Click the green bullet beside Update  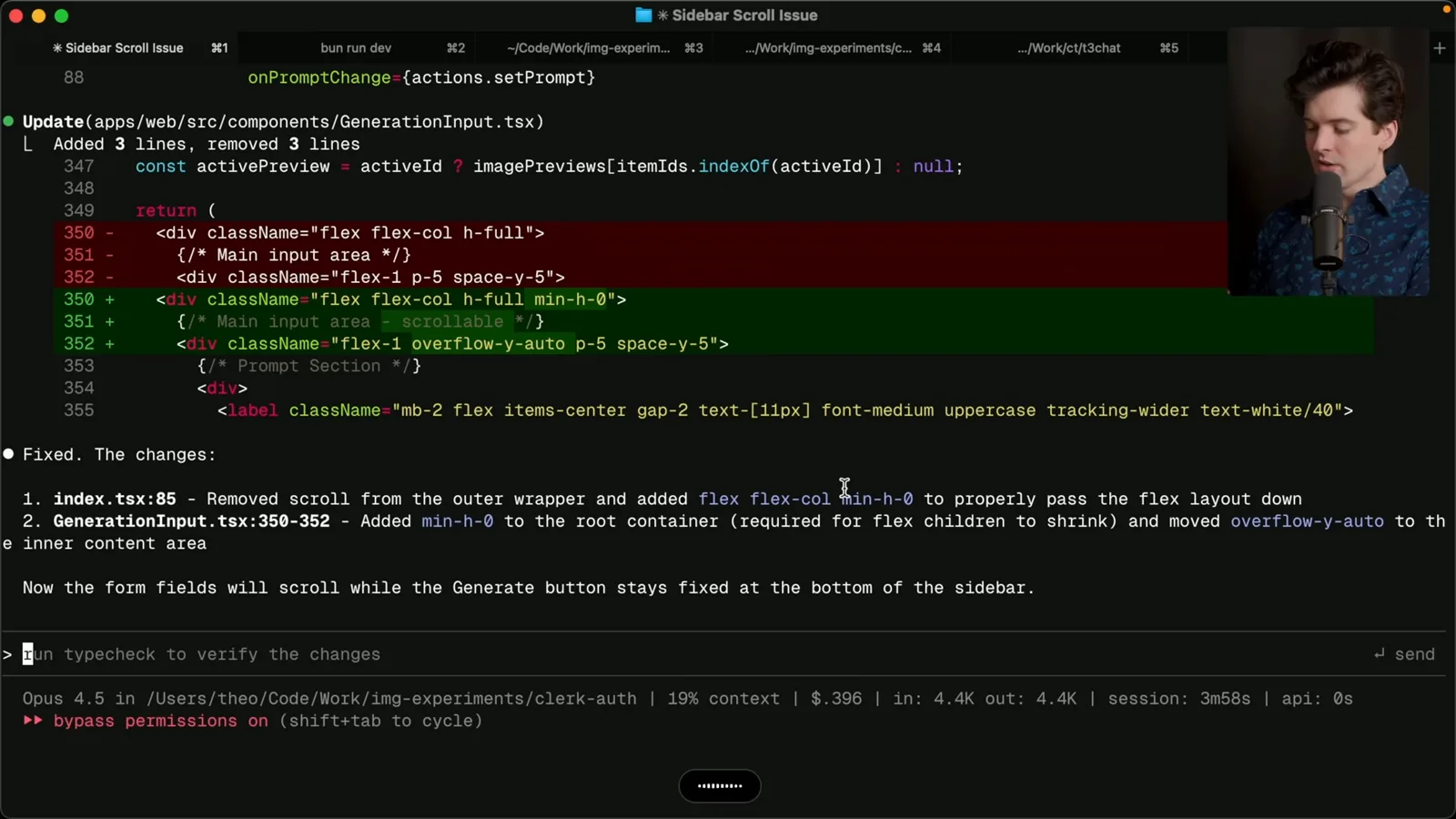point(8,121)
